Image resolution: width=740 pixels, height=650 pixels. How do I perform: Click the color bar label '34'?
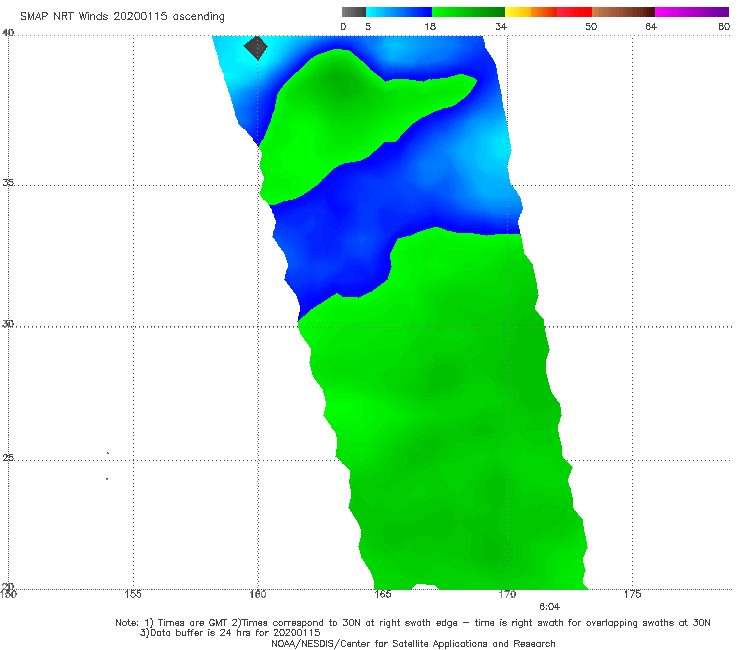(x=501, y=27)
